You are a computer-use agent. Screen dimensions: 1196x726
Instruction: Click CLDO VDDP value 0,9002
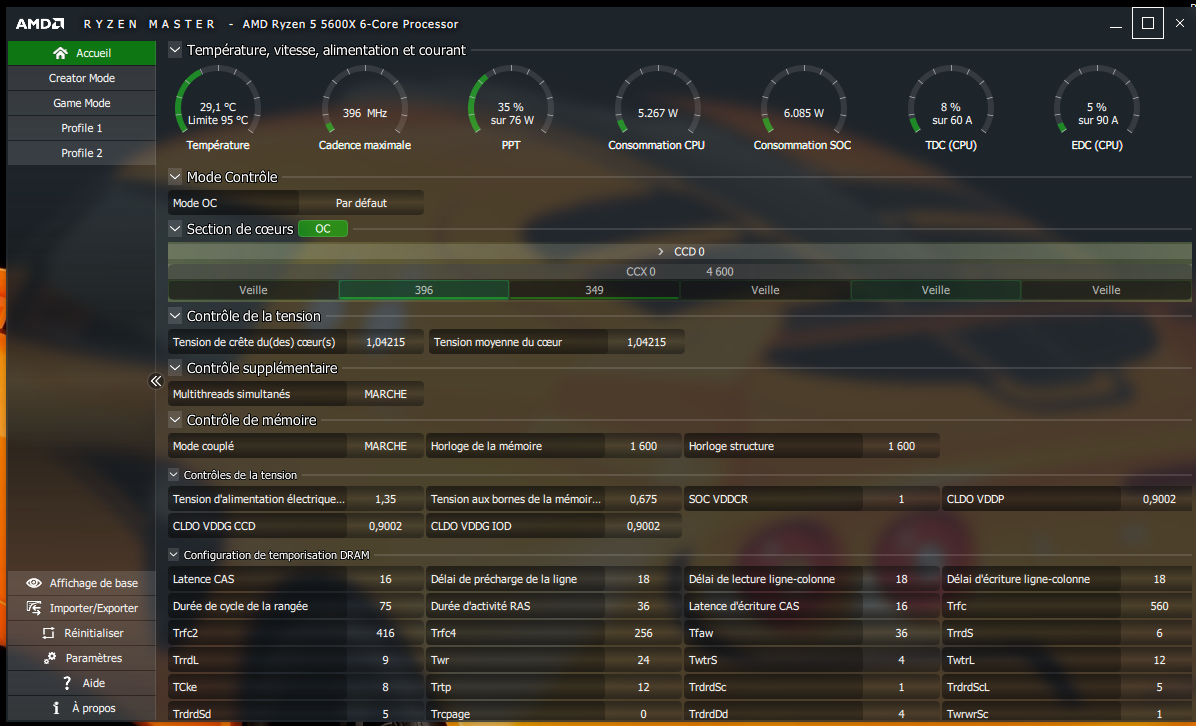[1159, 499]
